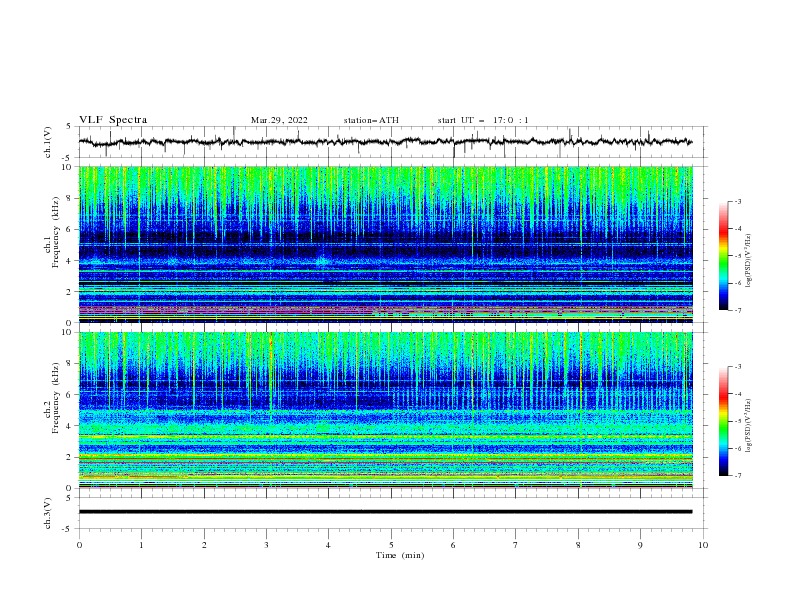
Task: Click inside the ch.2 spectrogram panel
Action: 385,410
